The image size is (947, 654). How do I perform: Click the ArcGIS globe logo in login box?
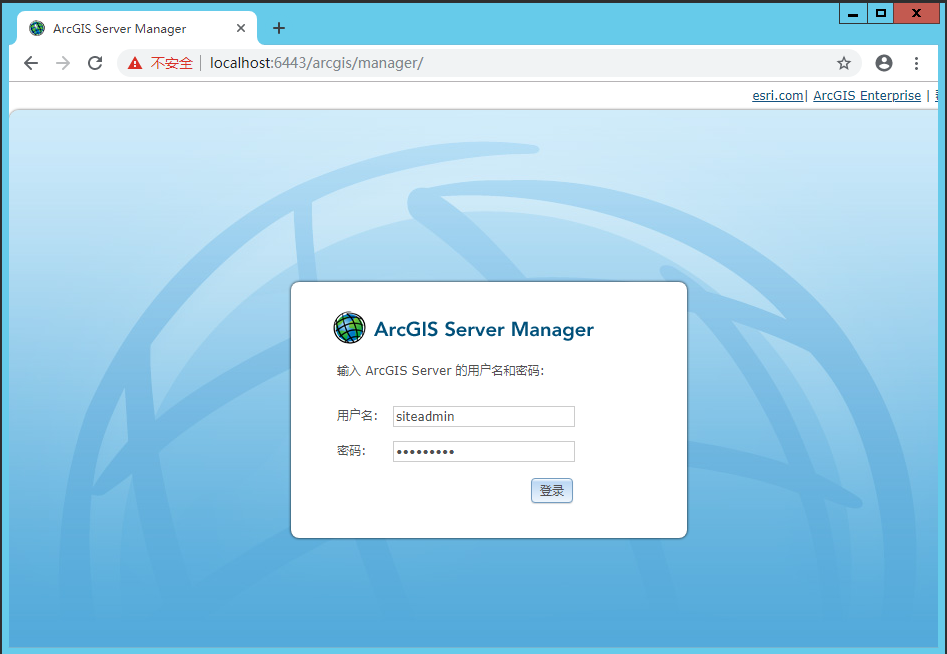349,328
